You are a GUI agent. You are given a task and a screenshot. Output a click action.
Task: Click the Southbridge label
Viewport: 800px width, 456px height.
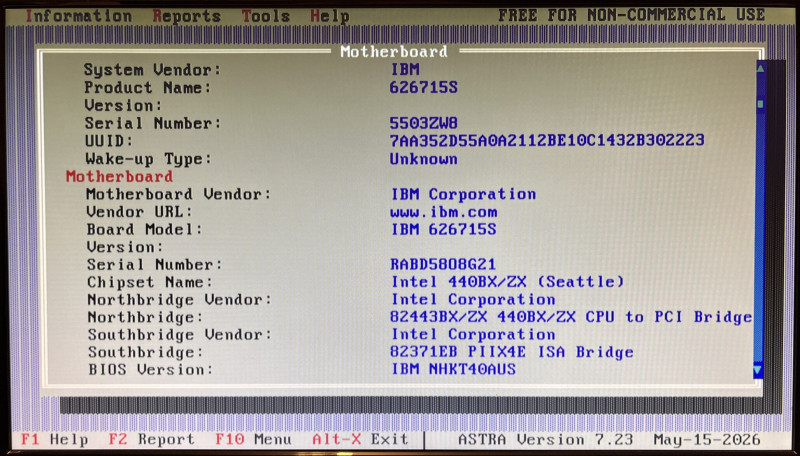coord(145,352)
